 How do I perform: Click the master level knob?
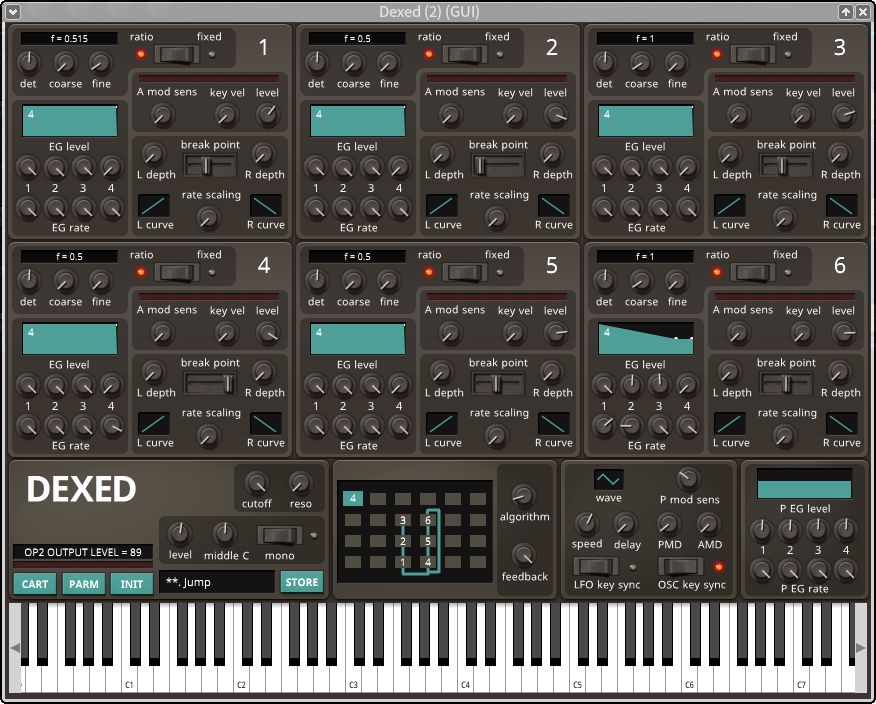tap(179, 534)
